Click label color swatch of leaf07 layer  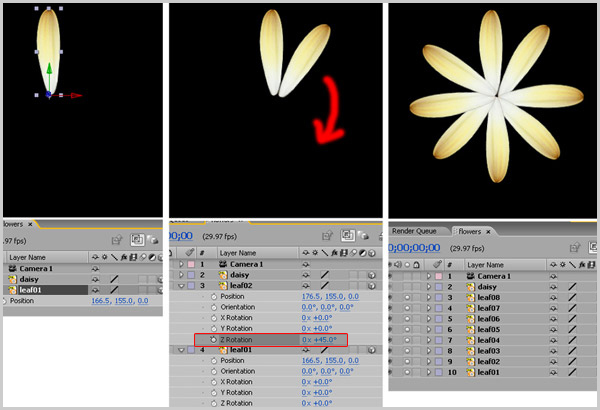[439, 308]
